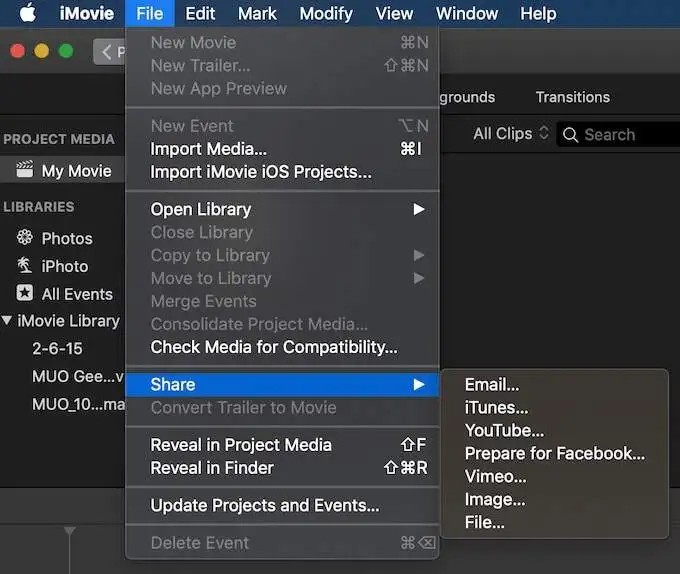680x574 pixels.
Task: Share to Vimeo option
Action: click(x=554, y=476)
